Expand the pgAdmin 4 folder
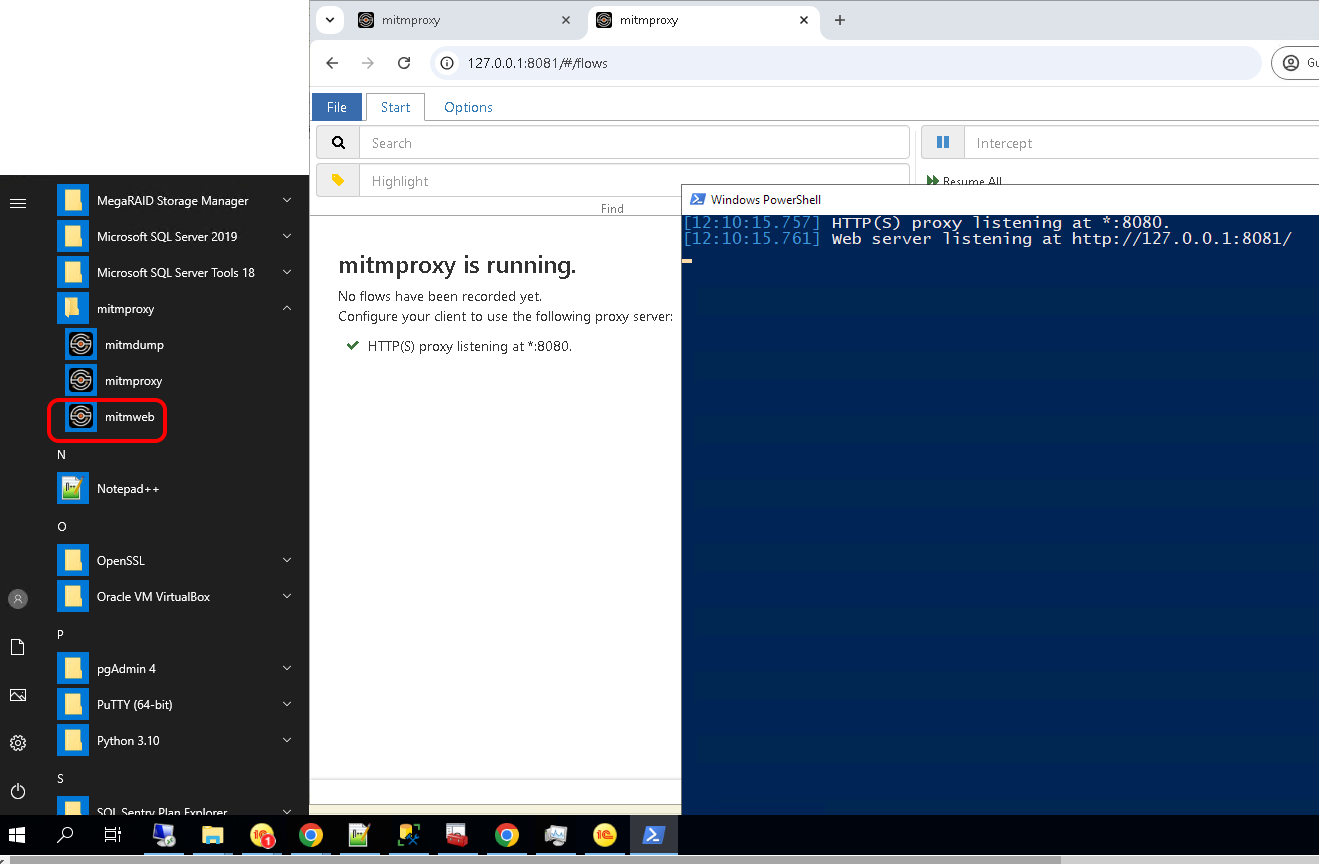Screen dimensions: 1319x864 [287, 669]
